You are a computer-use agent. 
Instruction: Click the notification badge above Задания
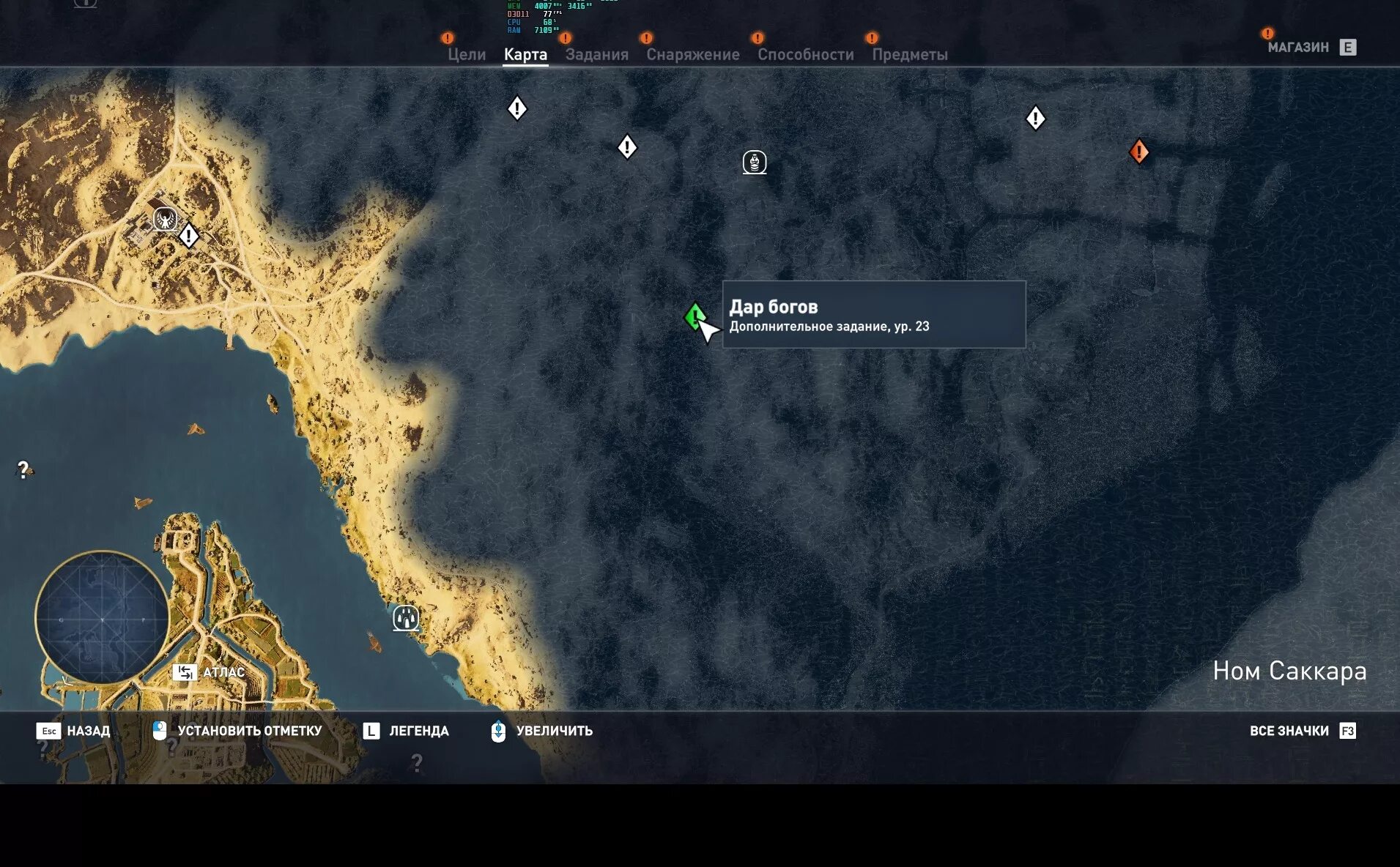click(565, 37)
